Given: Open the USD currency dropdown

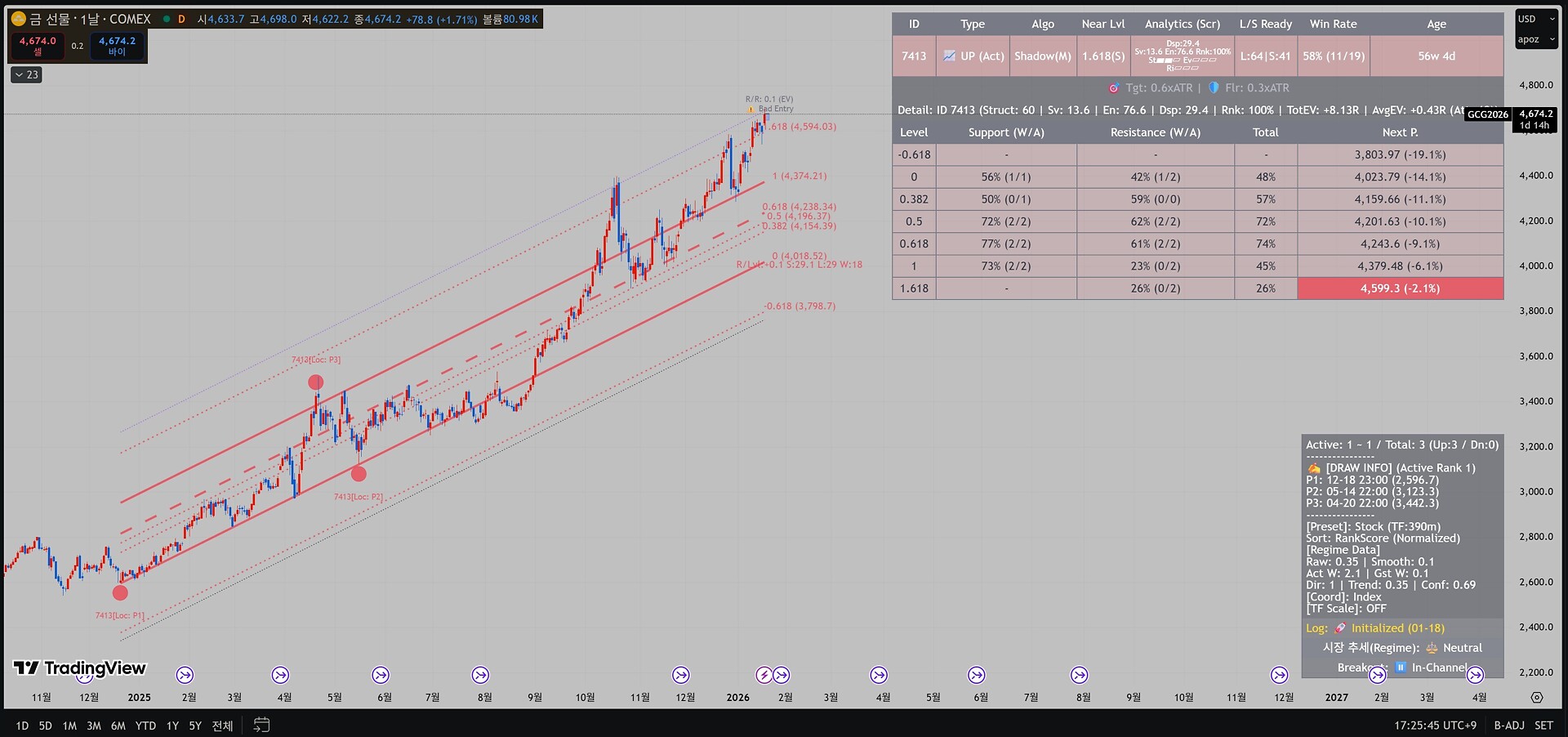Looking at the screenshot, I should [x=1536, y=19].
